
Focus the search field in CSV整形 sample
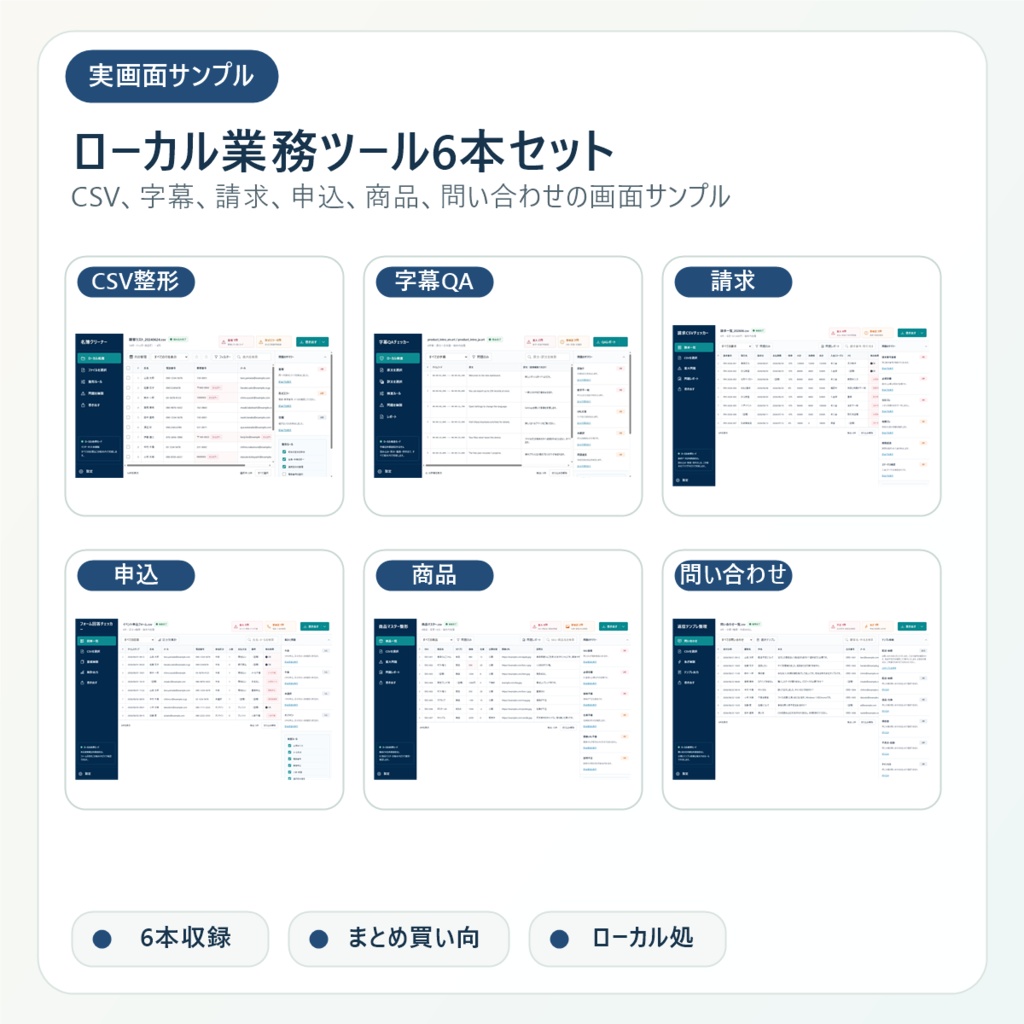[255, 357]
